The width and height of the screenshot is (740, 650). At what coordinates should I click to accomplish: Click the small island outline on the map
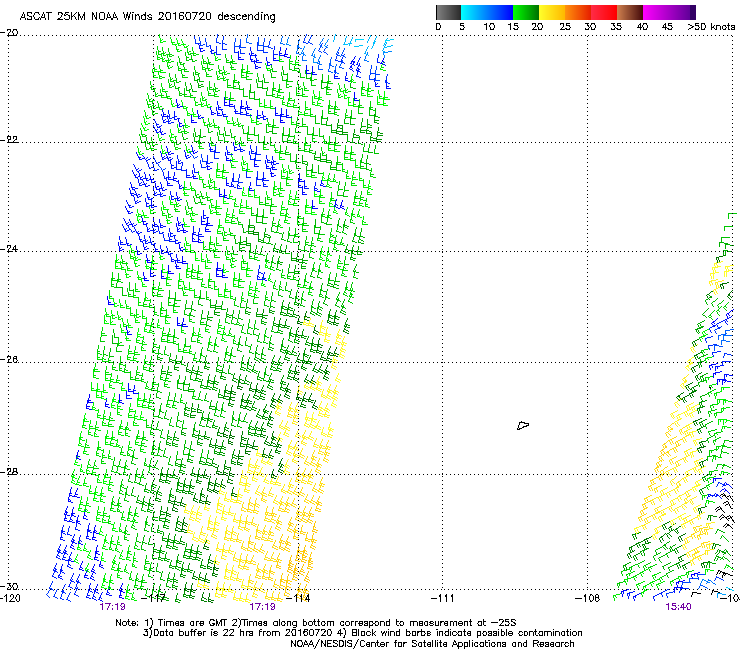coord(523,426)
